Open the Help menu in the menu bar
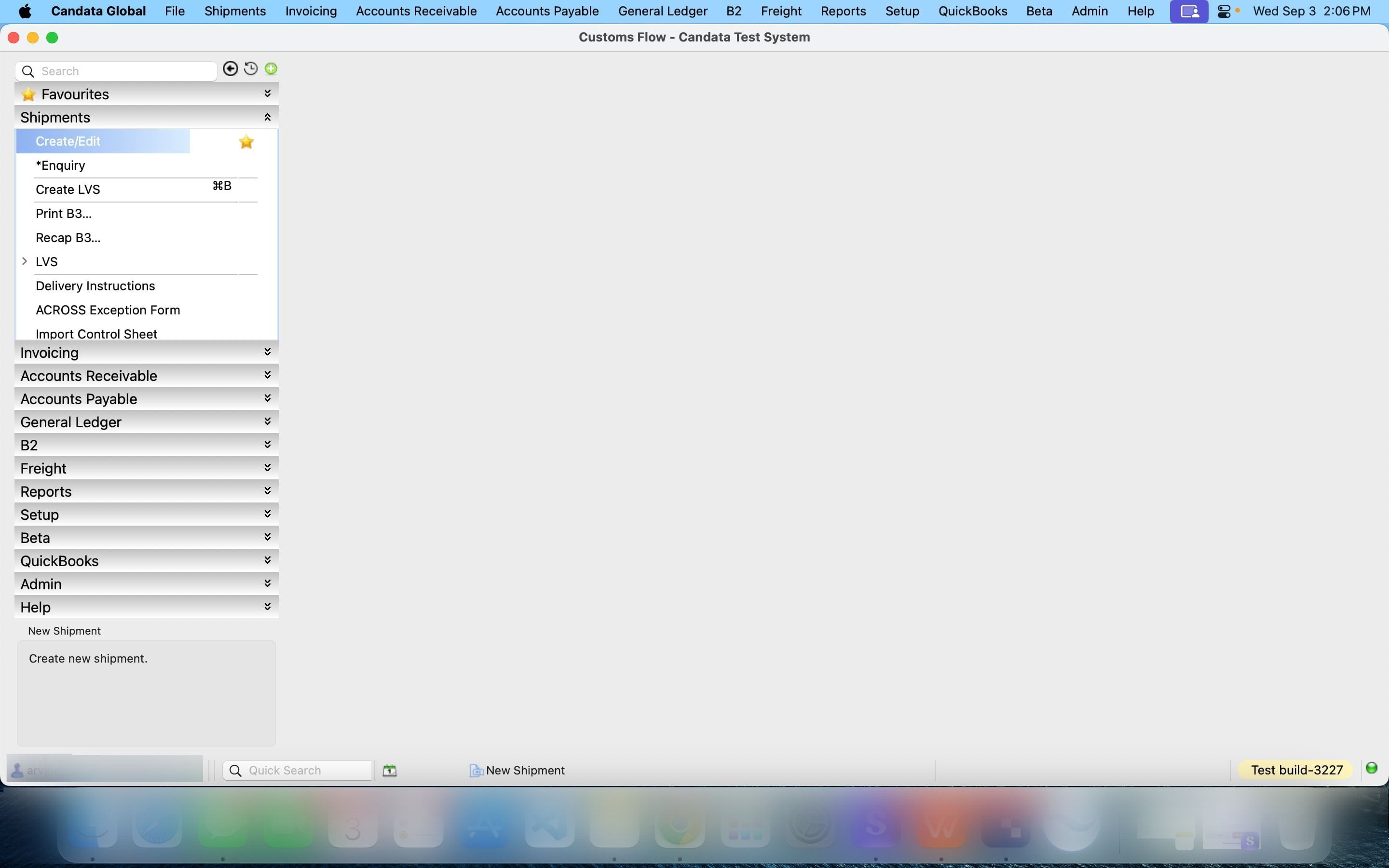 tap(1141, 12)
